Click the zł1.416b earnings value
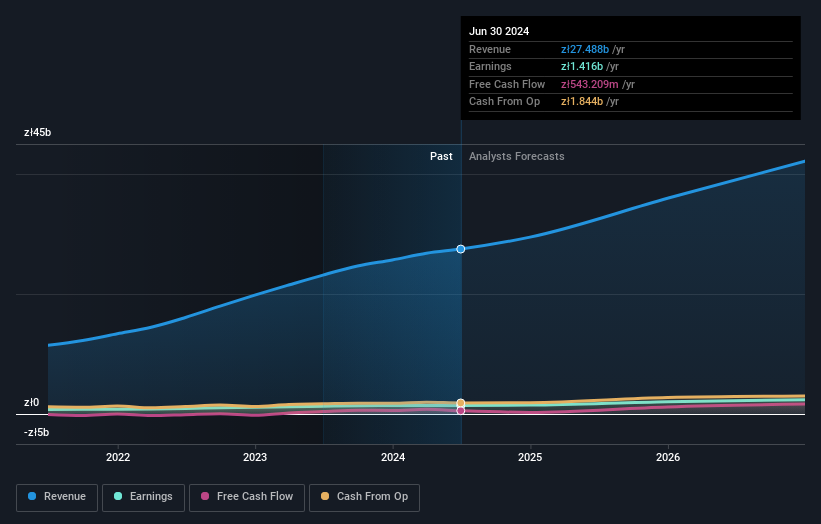Viewport: 821px width, 524px height. tap(582, 66)
